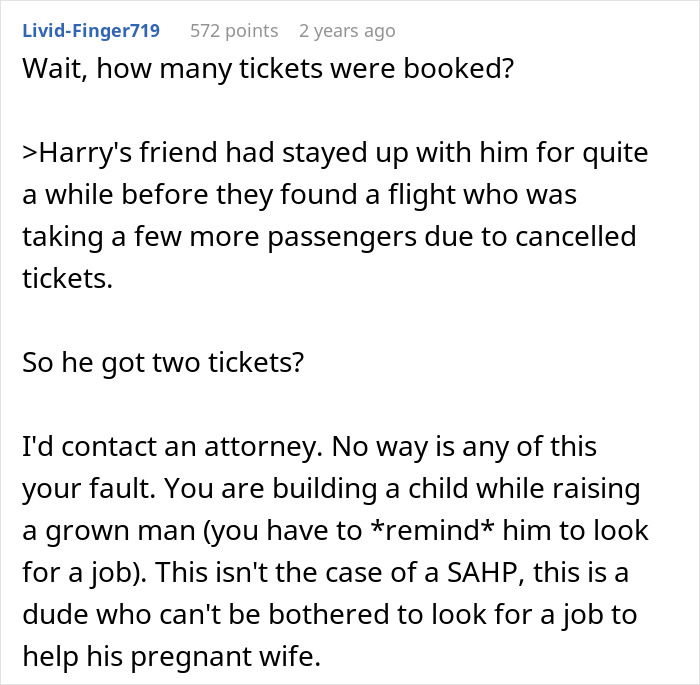Click the 'Wait, how many tickets were booked?' sentence
The image size is (700, 685).
click(x=268, y=69)
